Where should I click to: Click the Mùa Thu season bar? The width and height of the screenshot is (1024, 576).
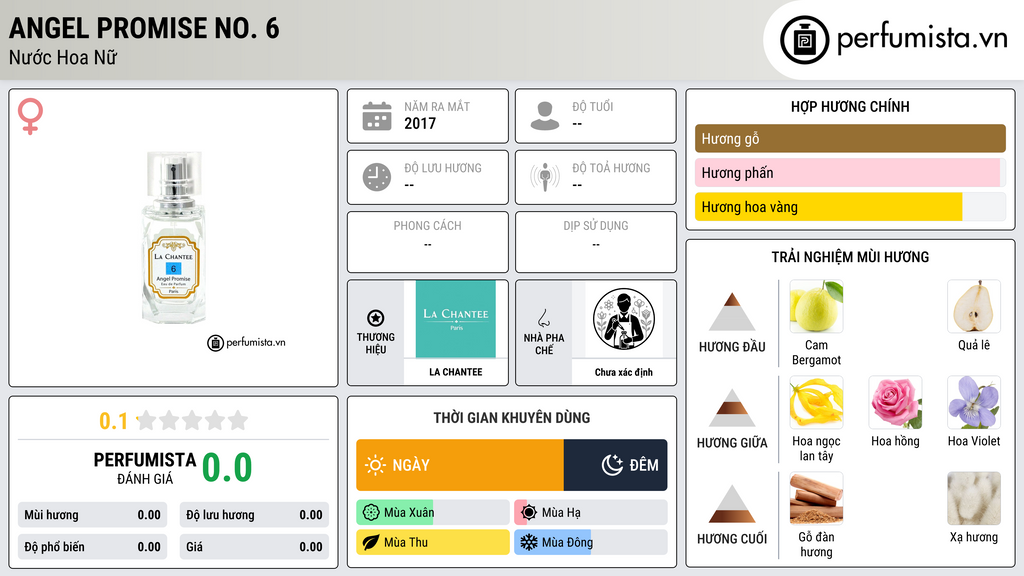[x=433, y=542]
